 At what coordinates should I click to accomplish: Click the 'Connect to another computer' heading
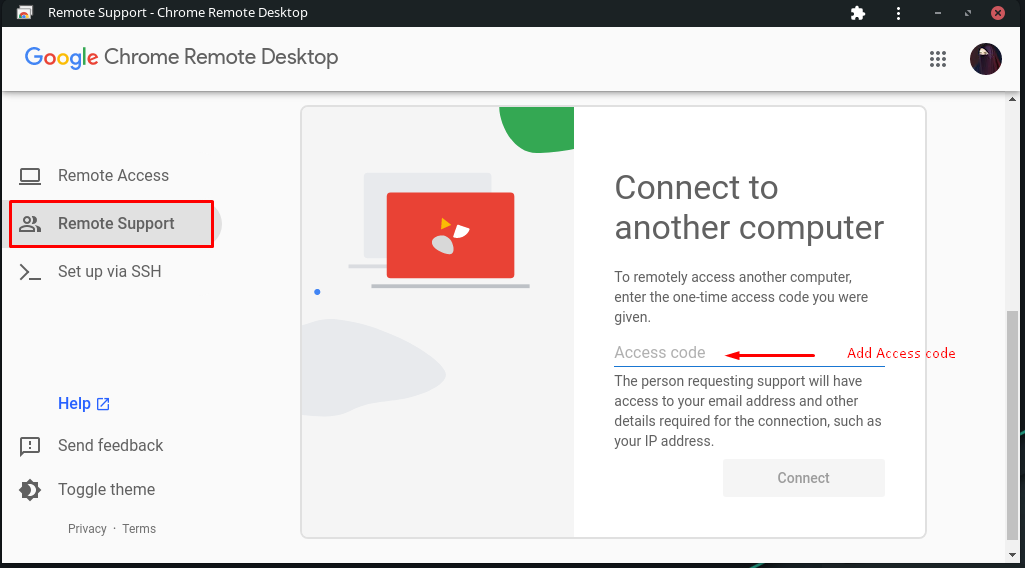click(749, 207)
